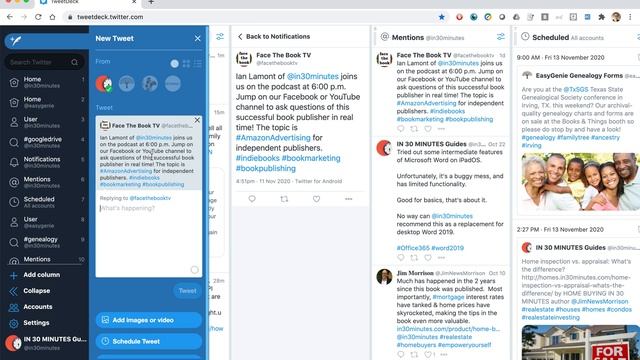Image resolution: width=640 pixels, height=360 pixels.
Task: Toggle the second account avatar in From
Action: click(127, 84)
